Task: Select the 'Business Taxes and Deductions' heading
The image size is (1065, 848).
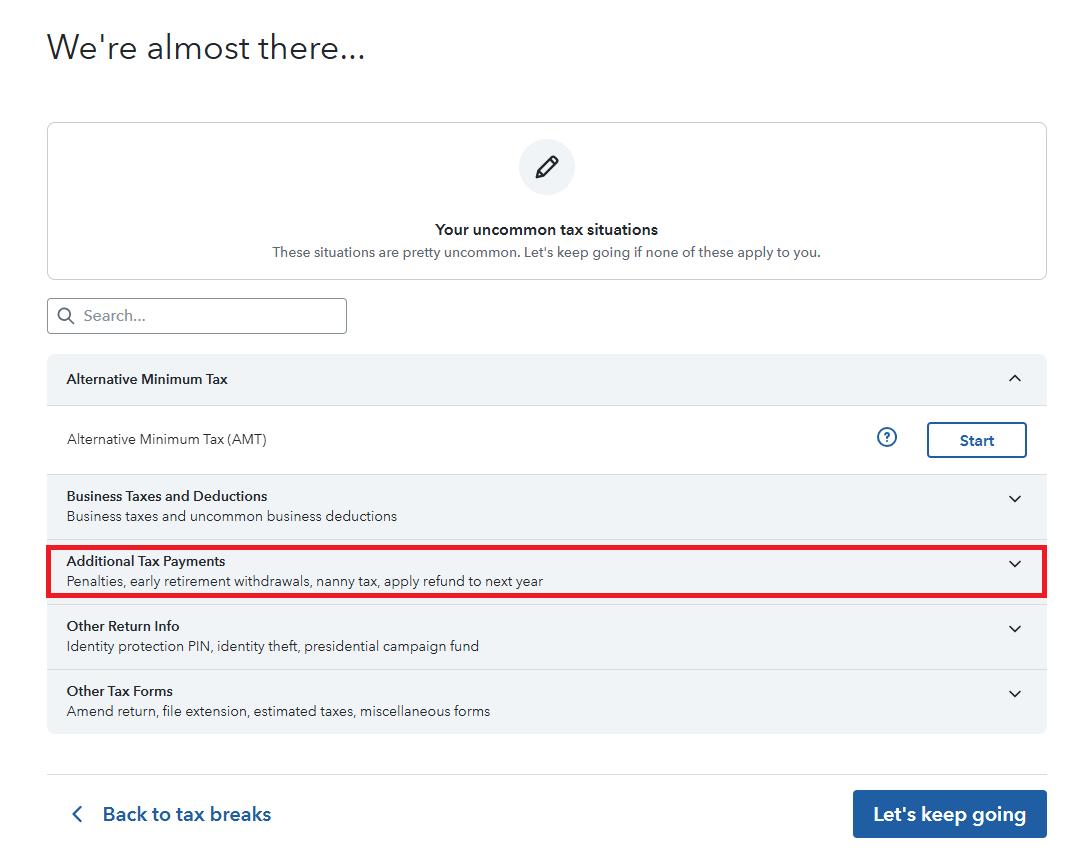Action: [x=167, y=496]
